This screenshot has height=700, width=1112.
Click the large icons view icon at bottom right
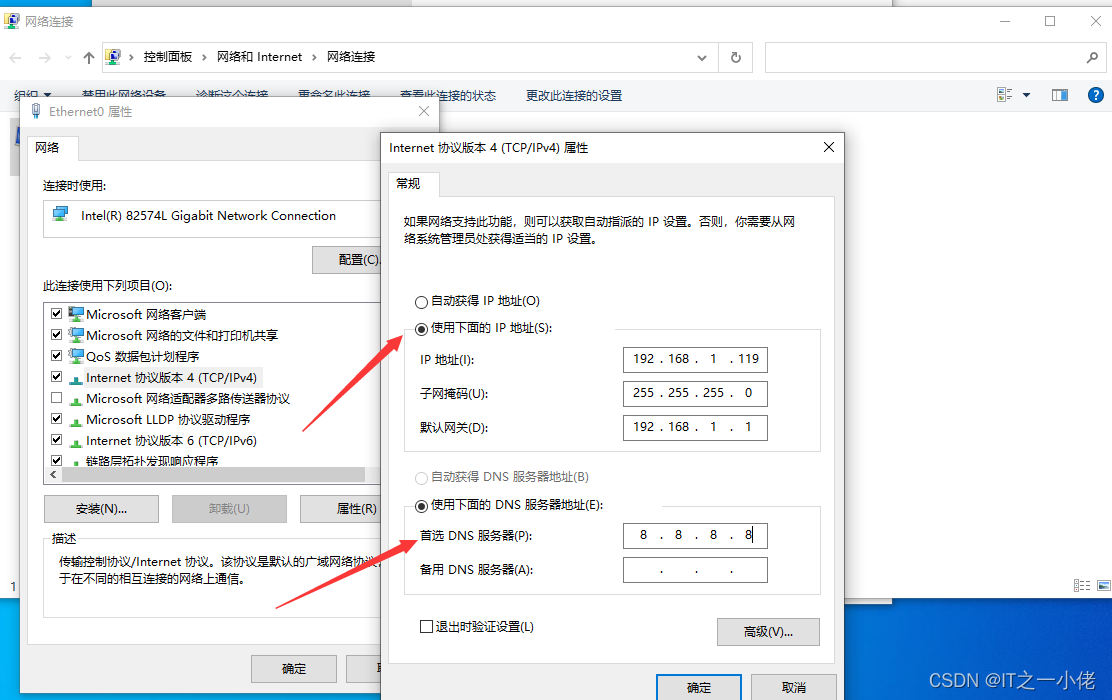(1103, 585)
